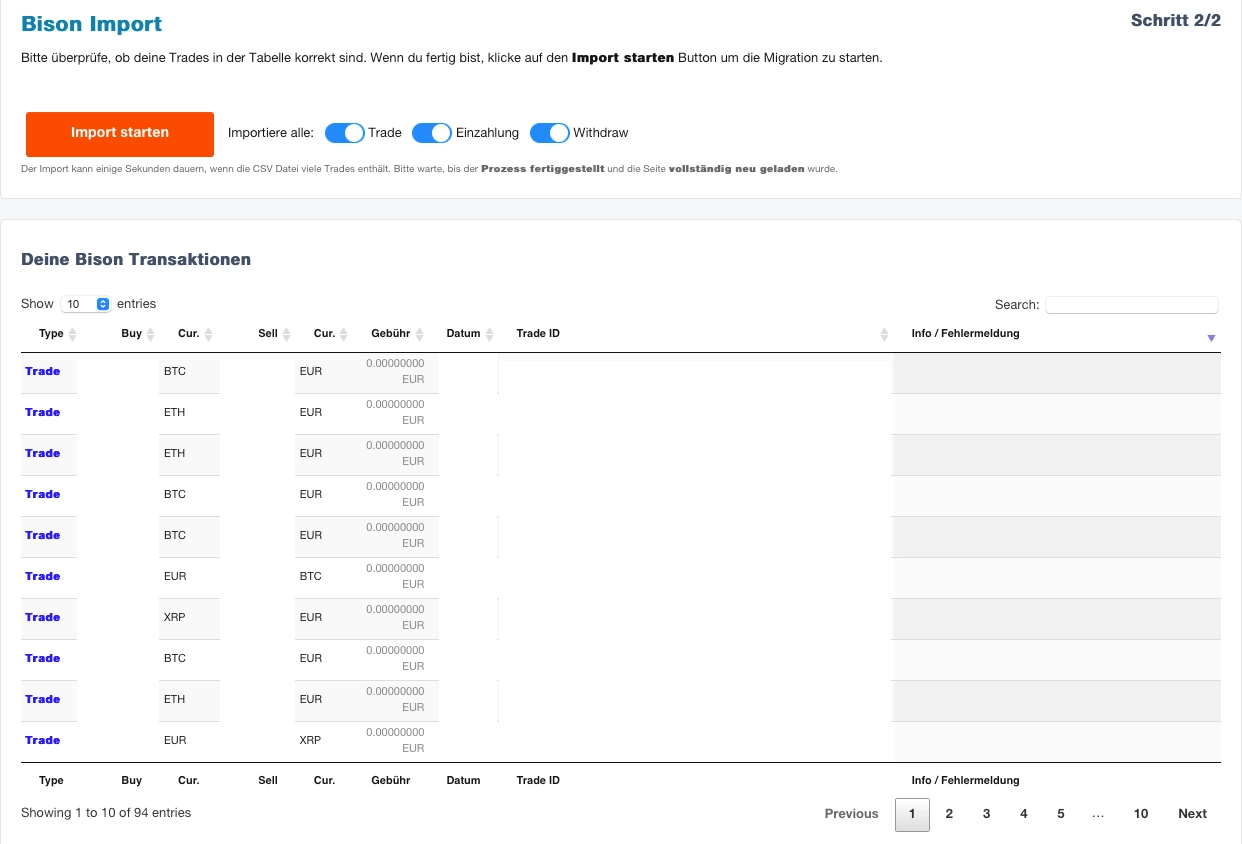Click BTC sell currency cell in EUR/BTC row
The image size is (1242, 844).
pyautogui.click(x=310, y=576)
